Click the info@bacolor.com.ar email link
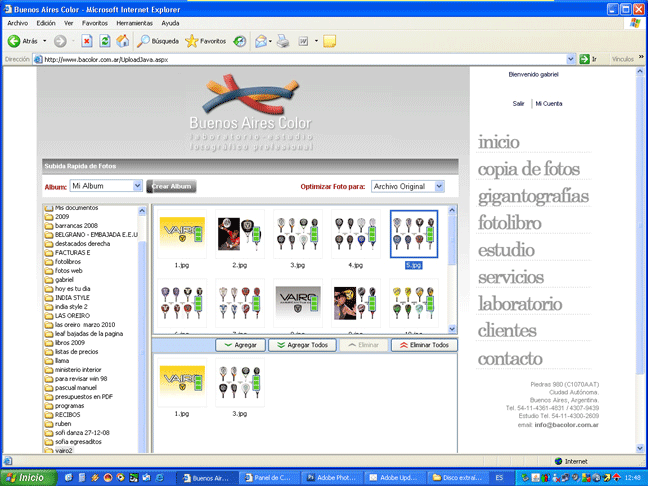This screenshot has height=486, width=649. 566,425
